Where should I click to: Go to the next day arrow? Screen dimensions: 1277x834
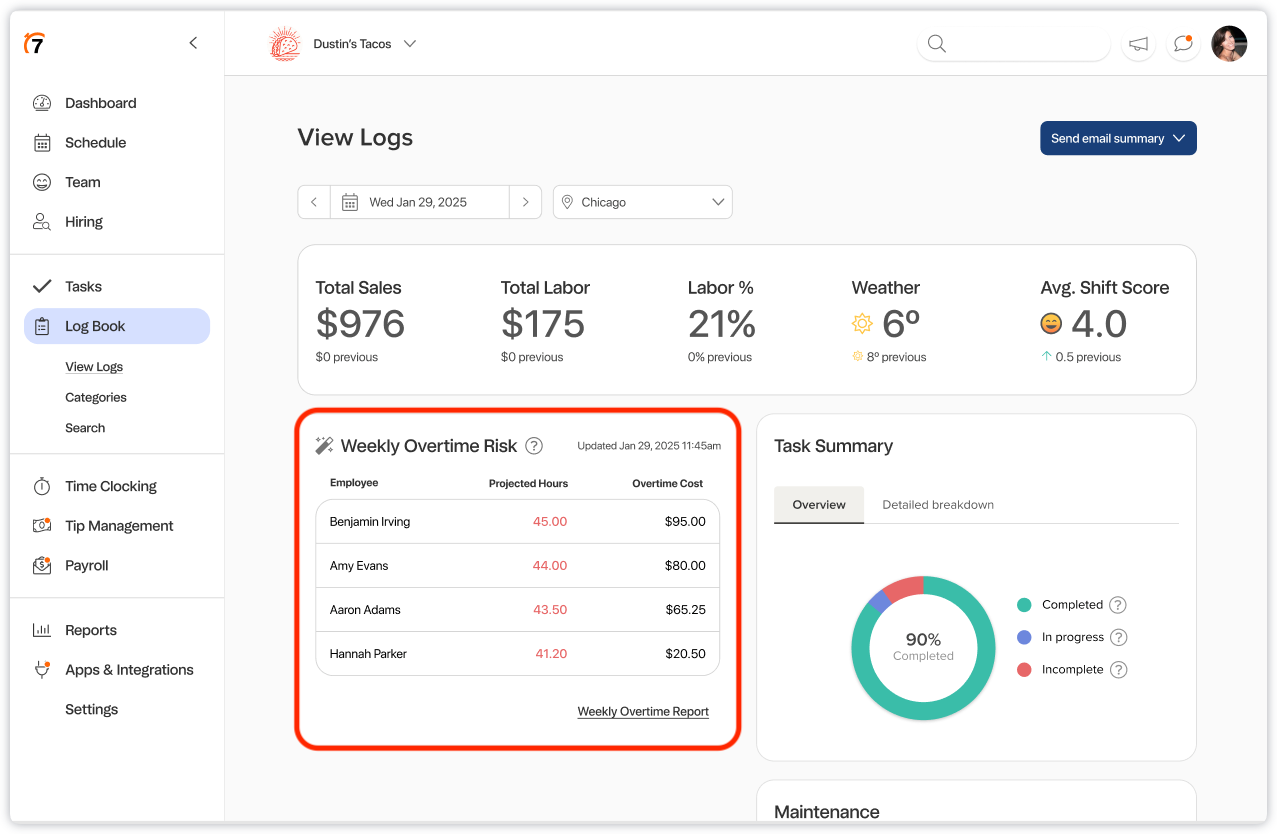pos(525,202)
